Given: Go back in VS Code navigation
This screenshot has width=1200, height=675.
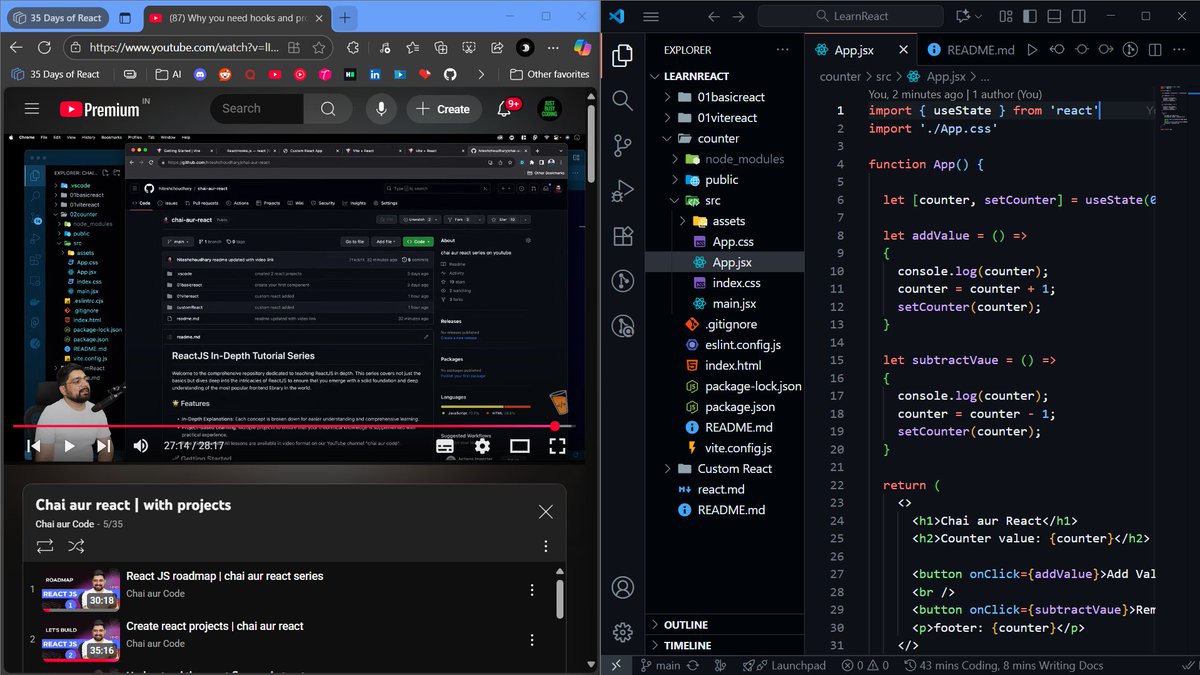Looking at the screenshot, I should coord(713,16).
